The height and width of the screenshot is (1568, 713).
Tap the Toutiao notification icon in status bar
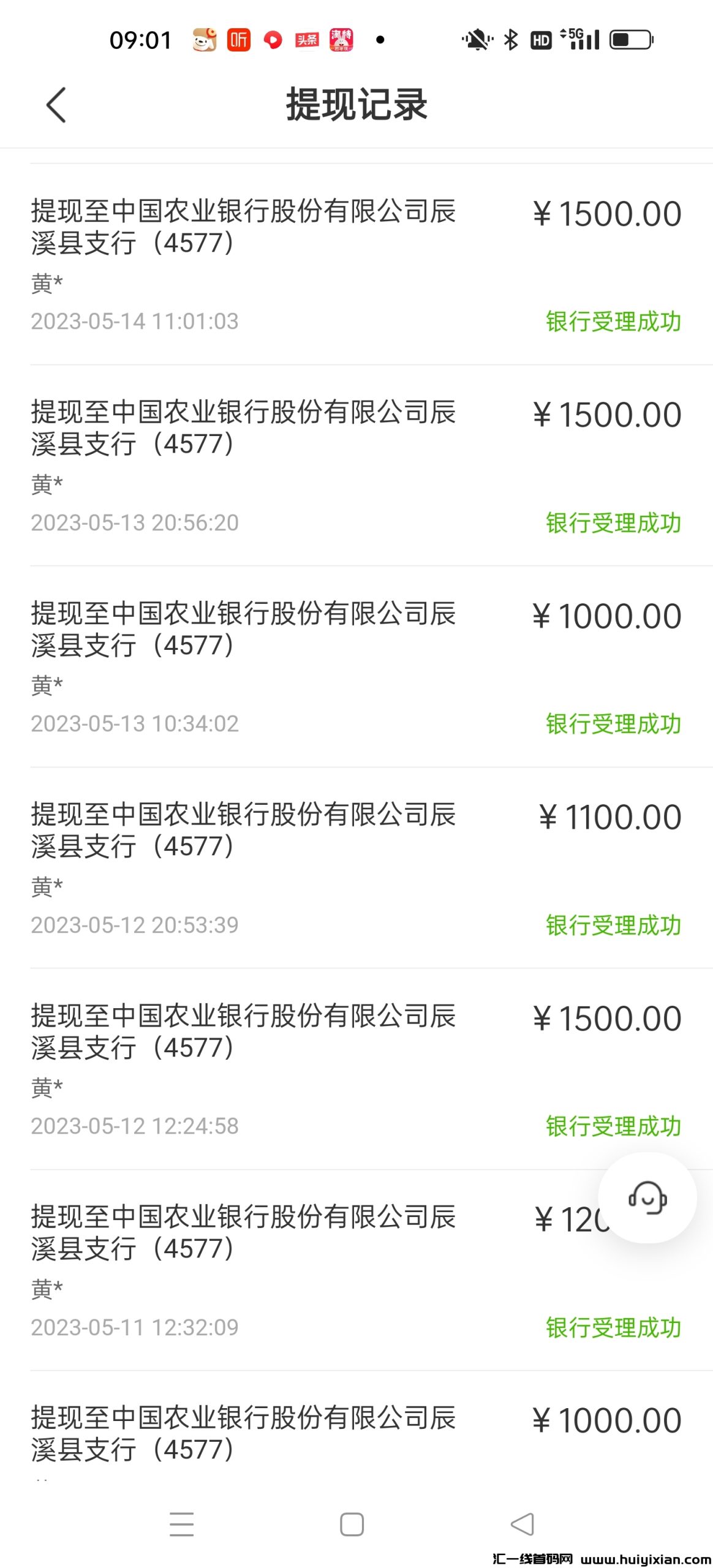click(307, 40)
